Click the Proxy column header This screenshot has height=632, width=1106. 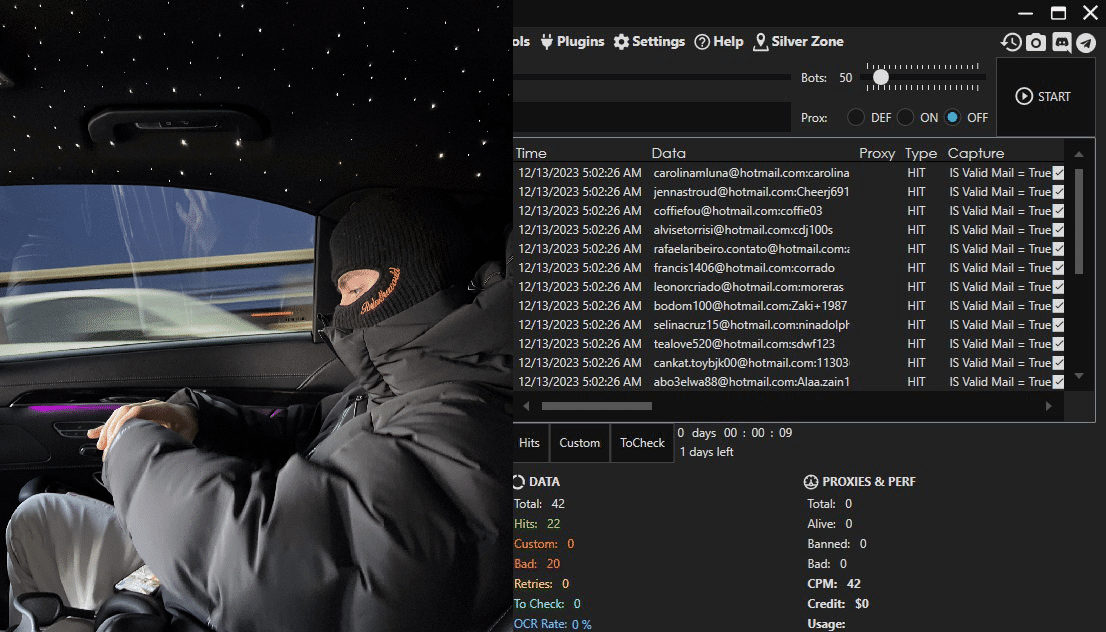(877, 153)
